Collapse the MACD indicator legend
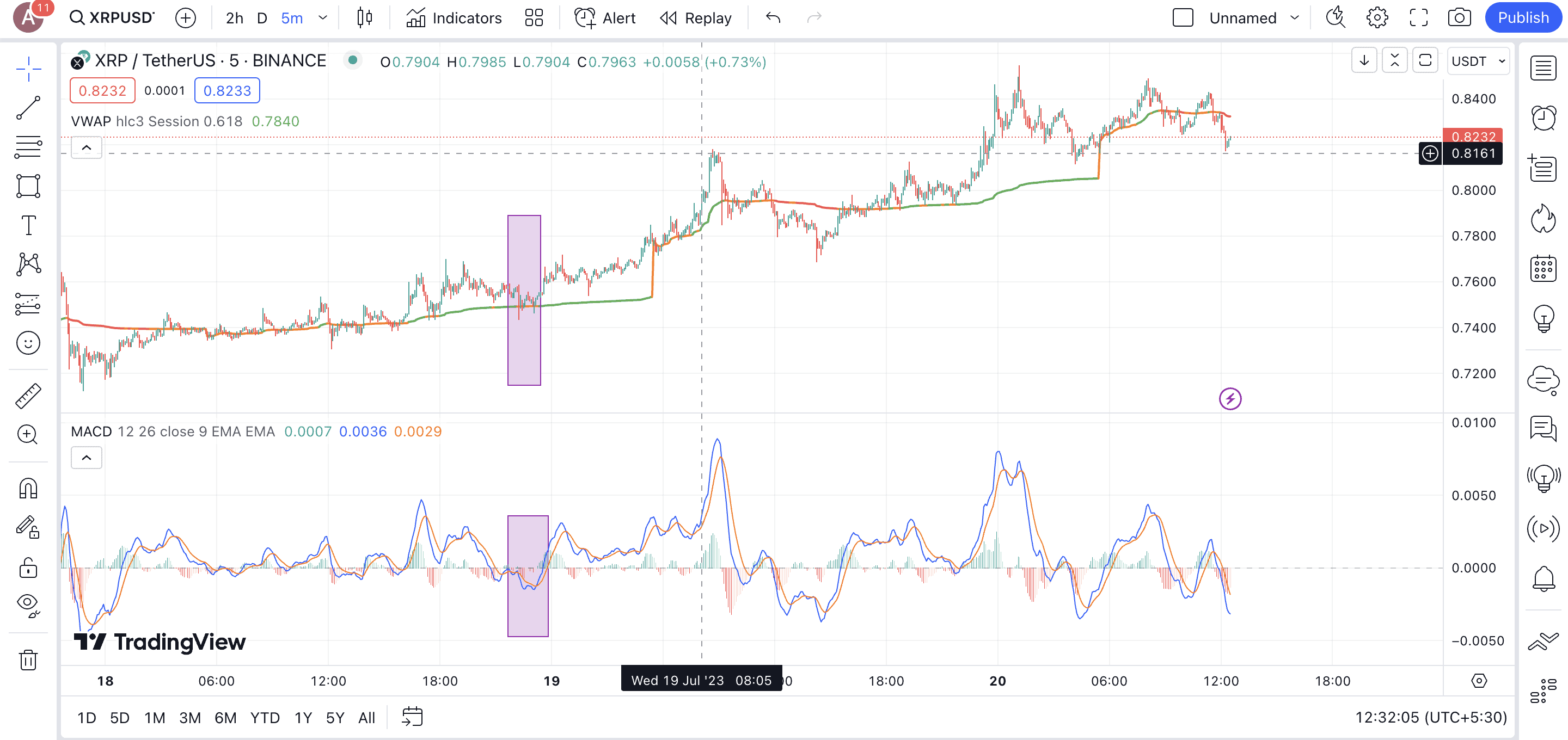Viewport: 1568px width, 740px height. 87,458
